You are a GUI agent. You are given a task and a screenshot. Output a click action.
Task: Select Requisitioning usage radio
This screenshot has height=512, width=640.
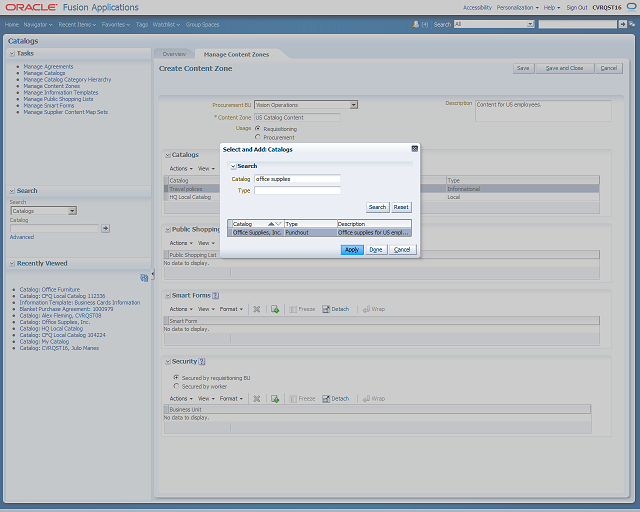[258, 128]
